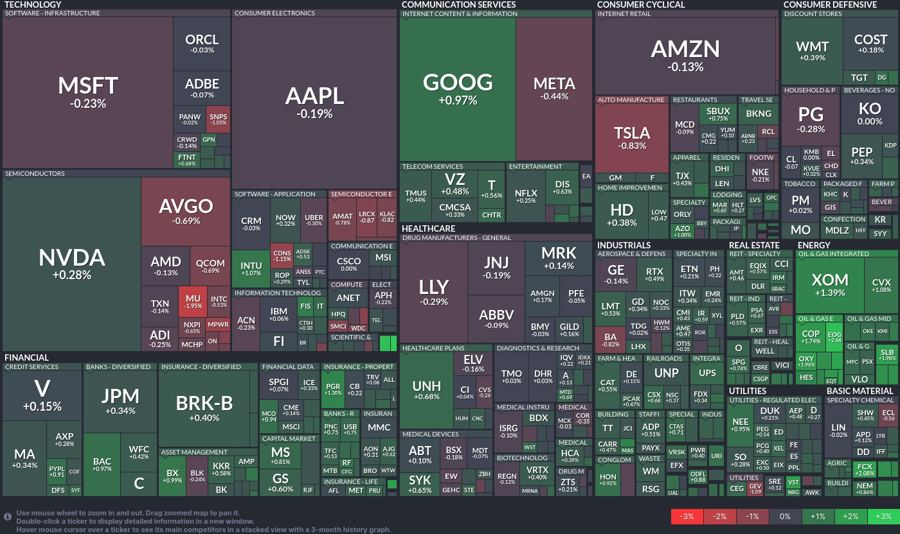The image size is (900, 534).
Task: Open the BRK-B insurance tile
Action: point(204,409)
